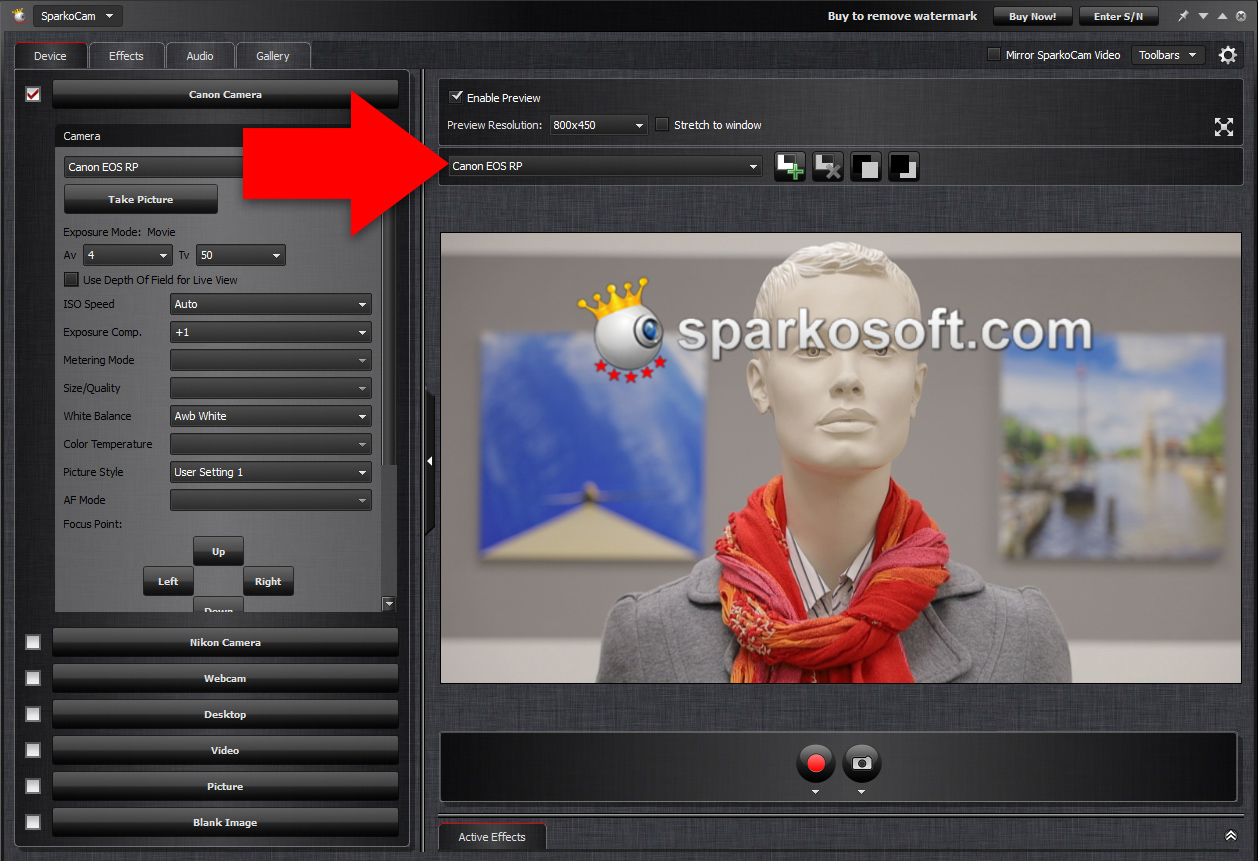Open the arrow menu under the snapshot button

coord(862,792)
